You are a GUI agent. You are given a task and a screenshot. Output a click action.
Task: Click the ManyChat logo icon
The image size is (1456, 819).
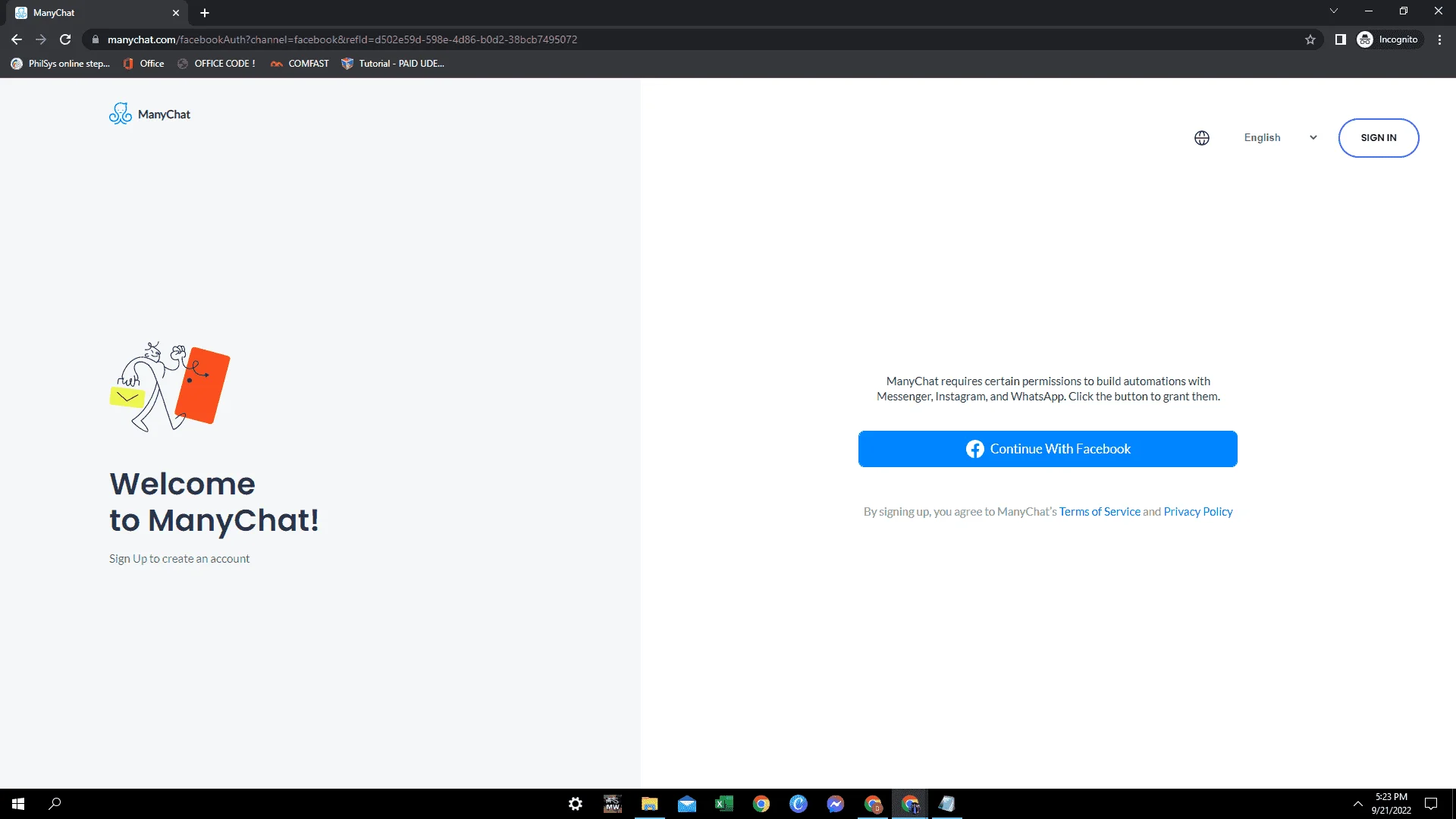tap(121, 114)
